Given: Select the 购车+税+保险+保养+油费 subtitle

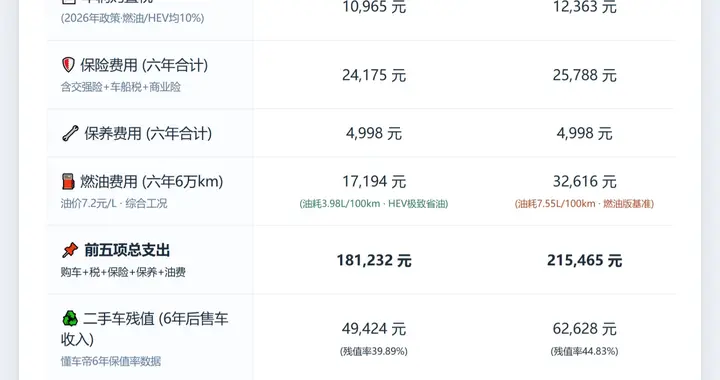Looking at the screenshot, I should pos(123,272).
